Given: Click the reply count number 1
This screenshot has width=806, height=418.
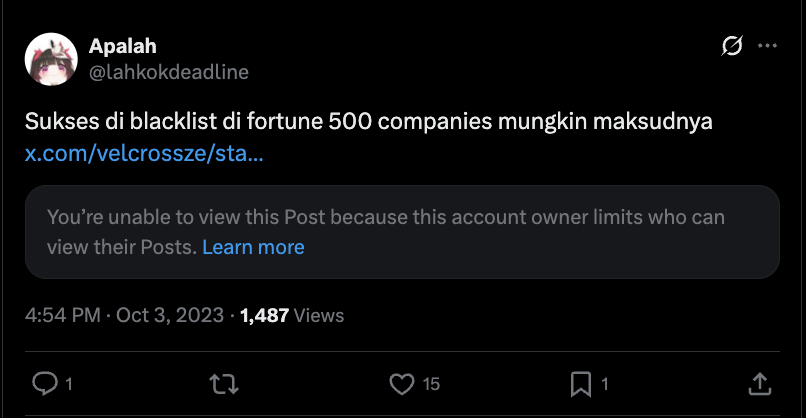Looking at the screenshot, I should [68, 383].
